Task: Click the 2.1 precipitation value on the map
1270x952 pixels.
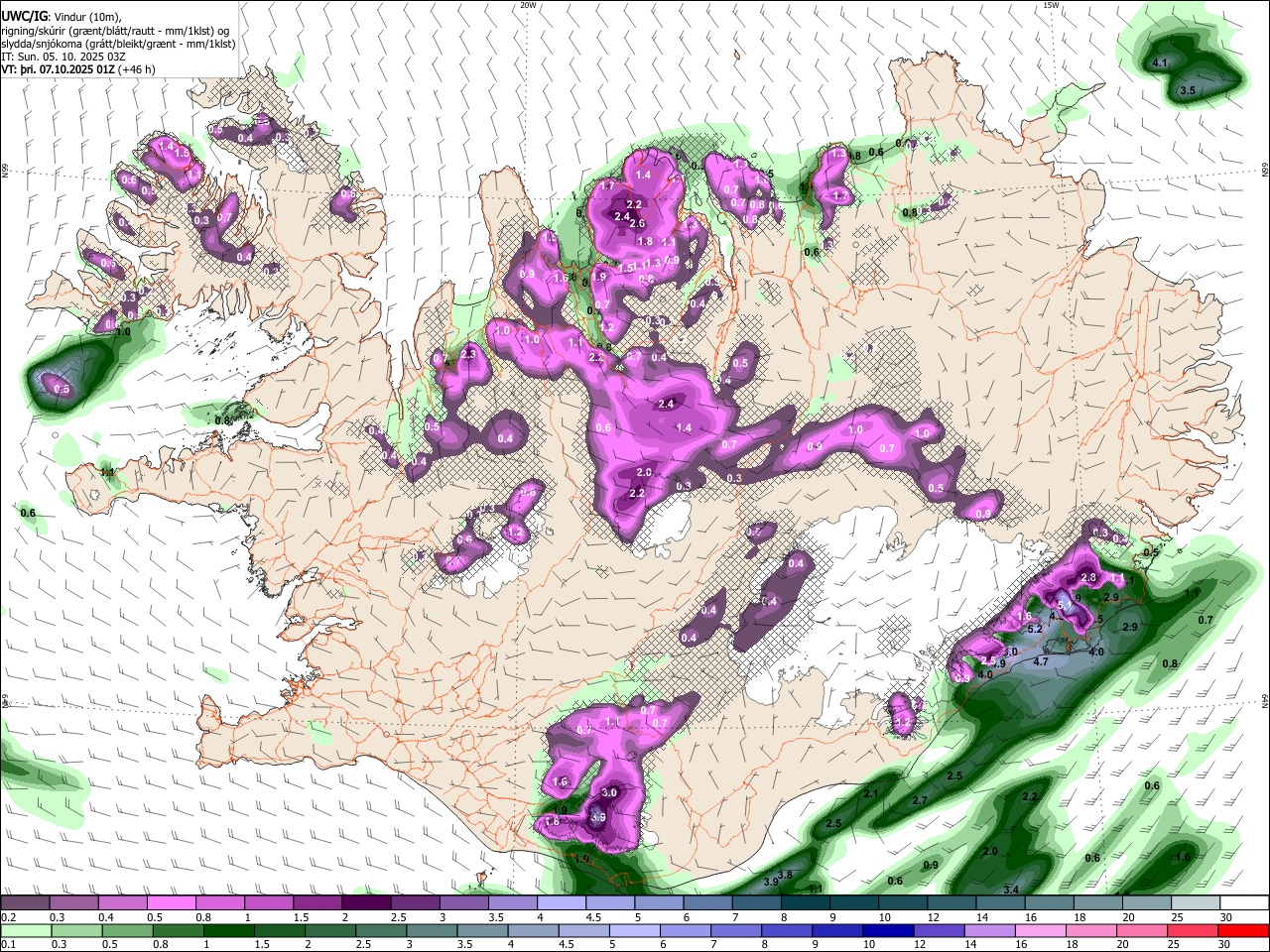Action: 871,793
